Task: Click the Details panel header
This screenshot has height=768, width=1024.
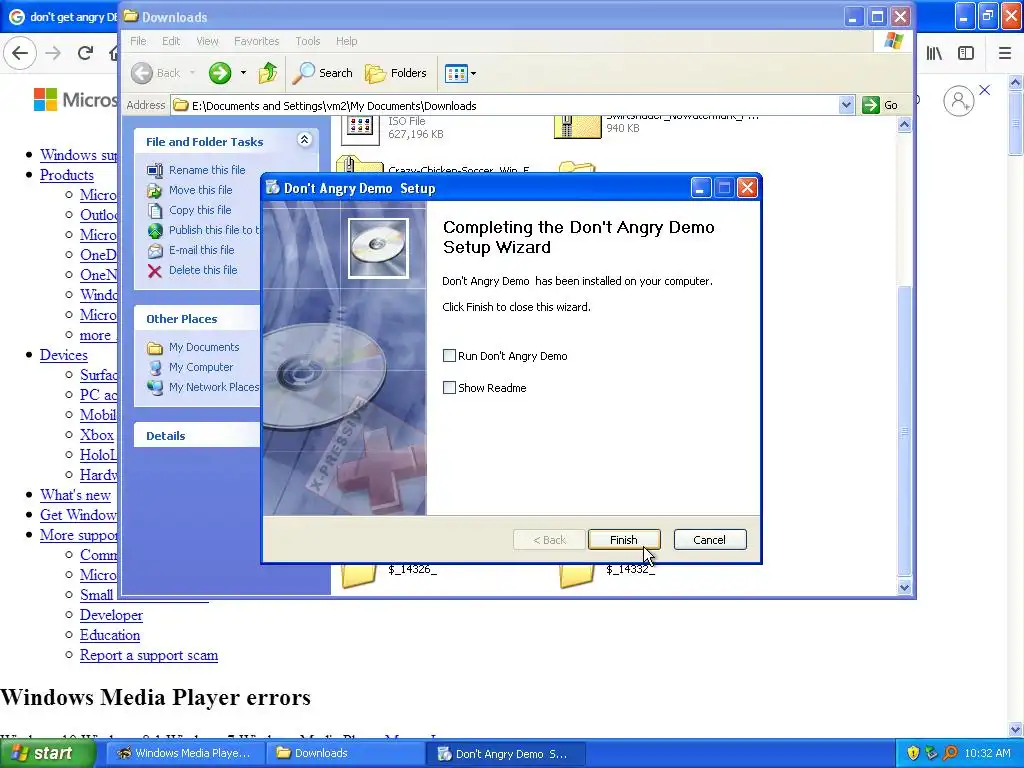Action: [197, 436]
